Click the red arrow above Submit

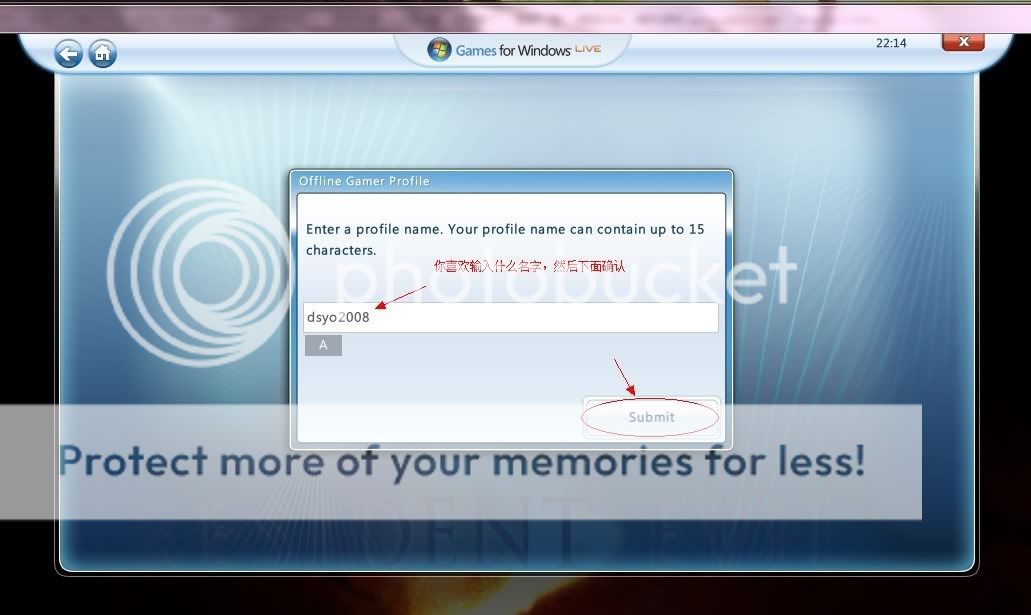click(x=623, y=377)
